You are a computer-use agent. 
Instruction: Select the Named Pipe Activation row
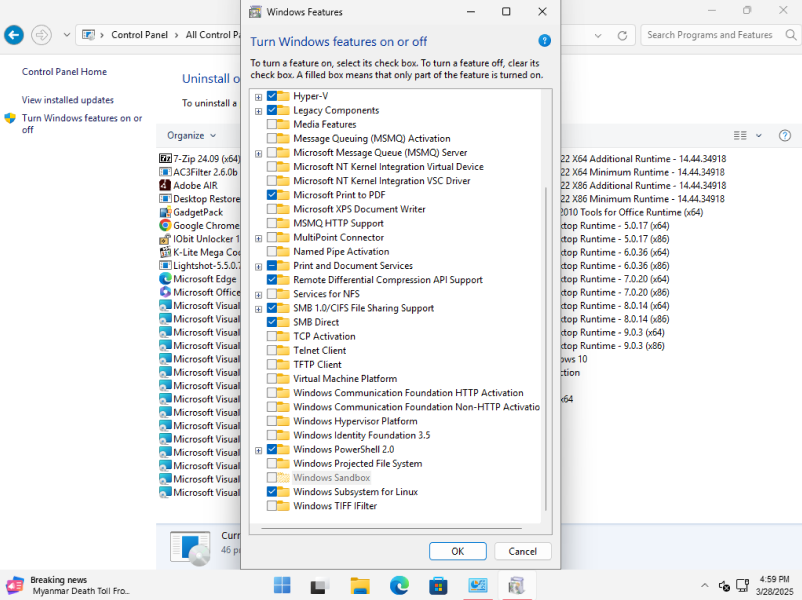[x=341, y=252]
